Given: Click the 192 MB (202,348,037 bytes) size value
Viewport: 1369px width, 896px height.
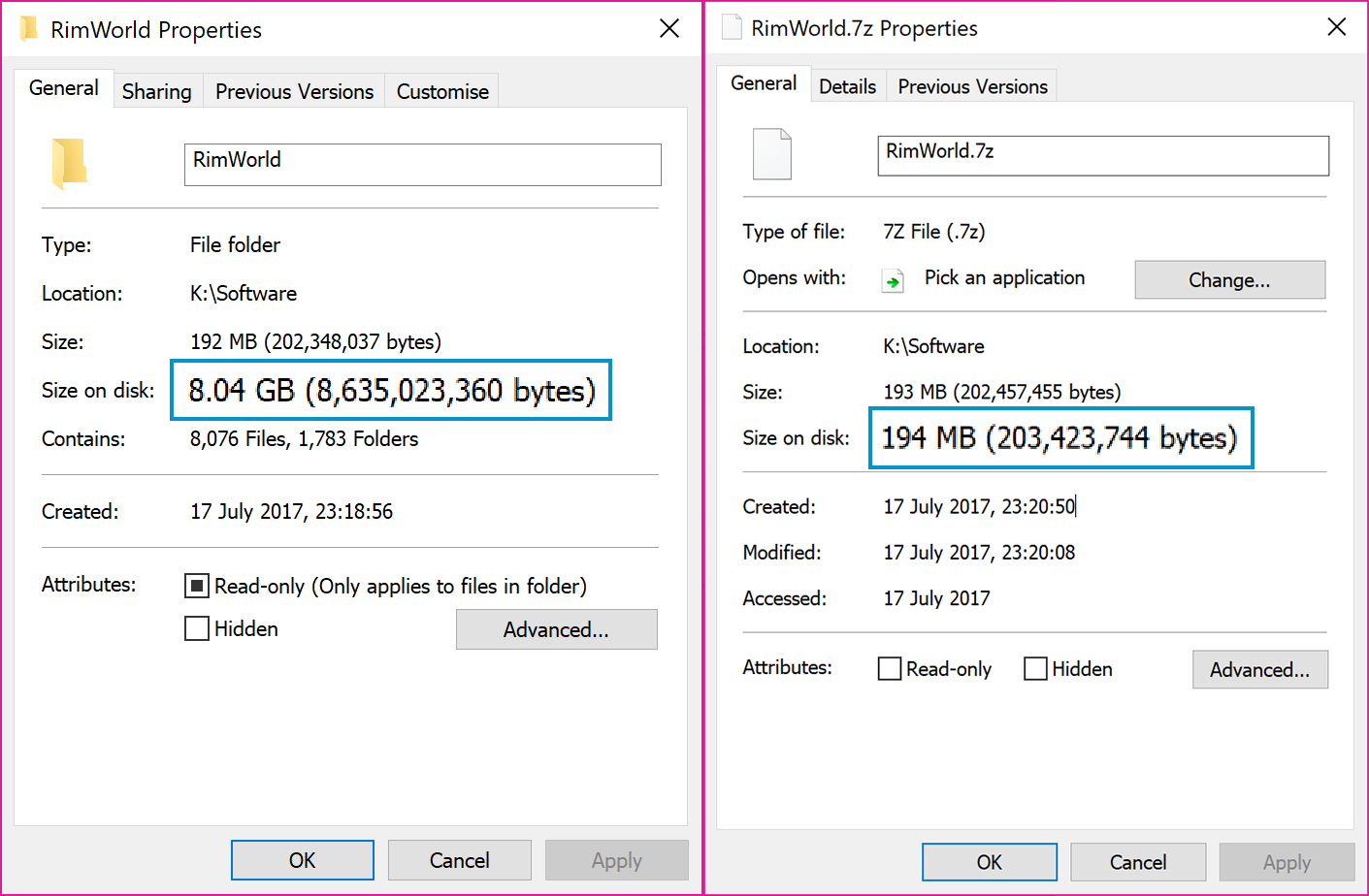Looking at the screenshot, I should [315, 341].
